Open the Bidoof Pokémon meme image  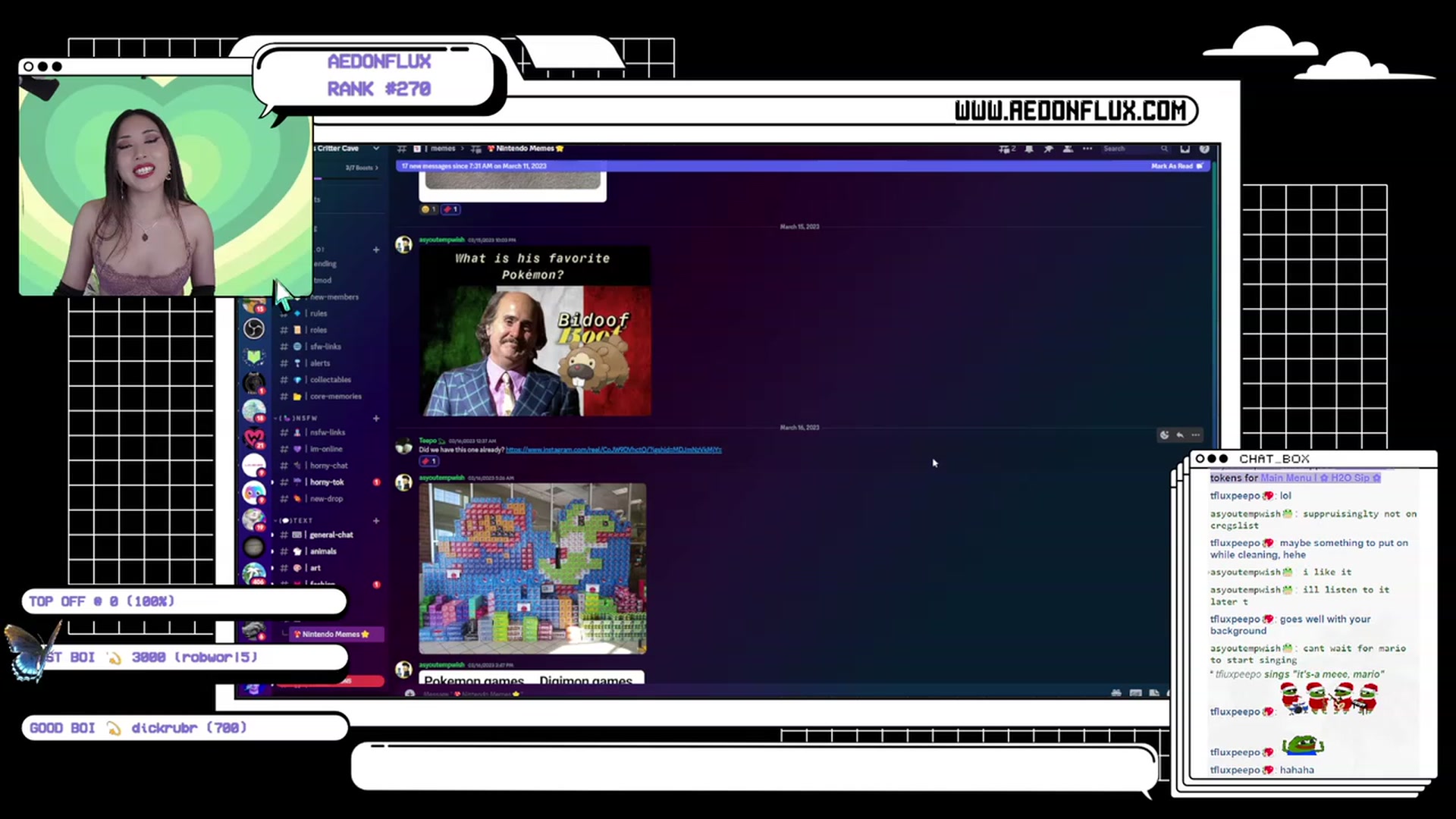[x=535, y=331]
